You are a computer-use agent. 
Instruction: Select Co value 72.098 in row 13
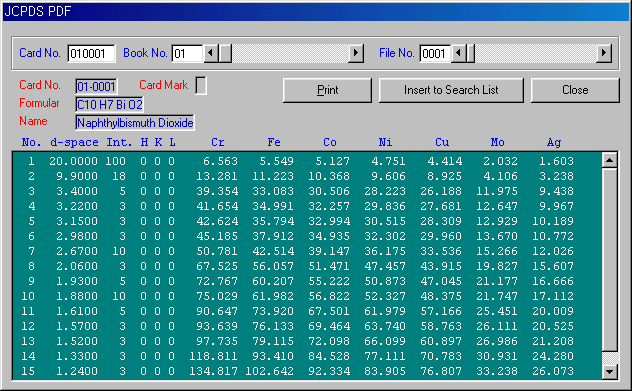tap(329, 341)
